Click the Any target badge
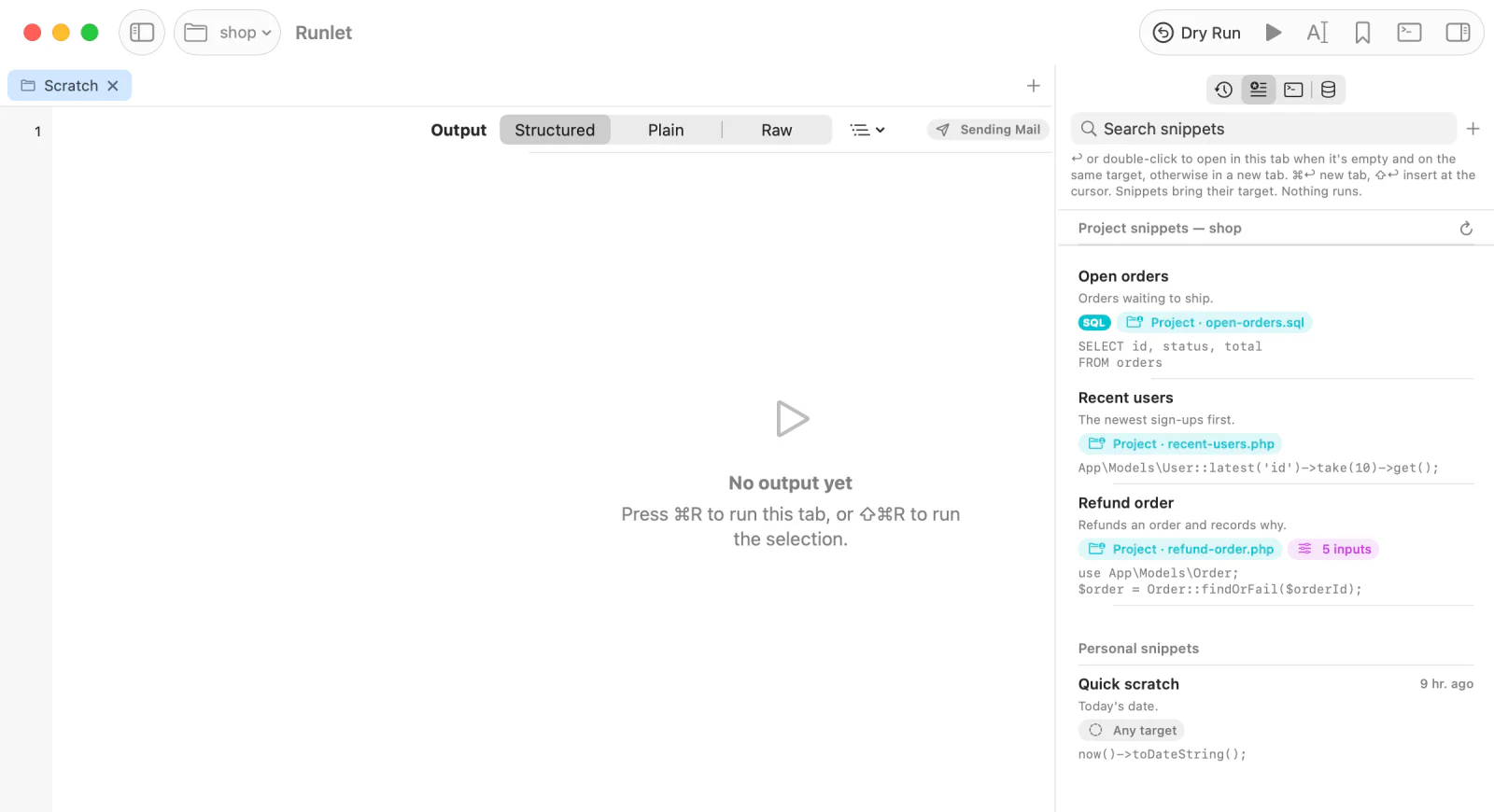The height and width of the screenshot is (812, 1494). point(1132,731)
